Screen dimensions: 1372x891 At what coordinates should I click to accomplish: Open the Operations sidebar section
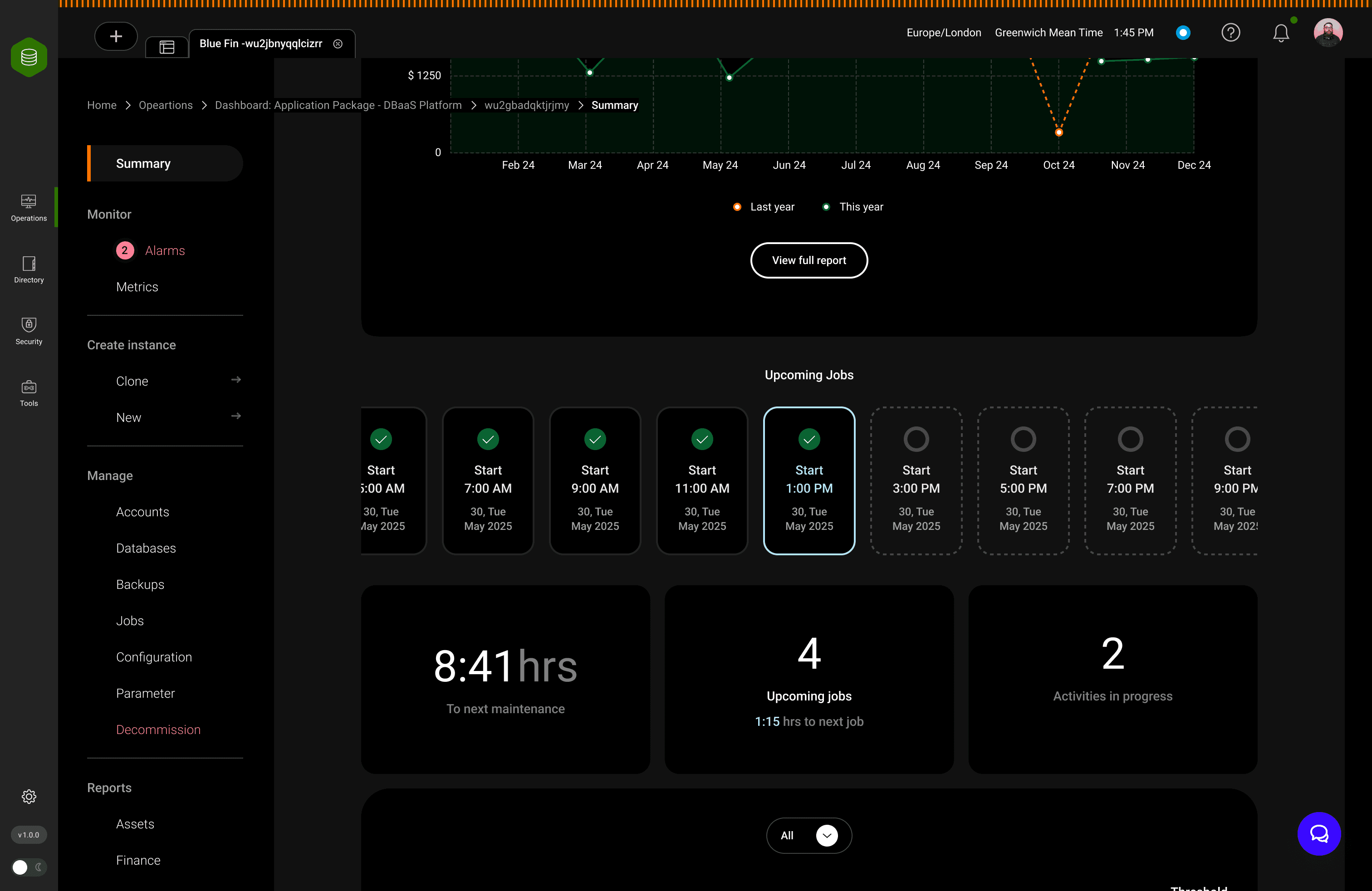tap(29, 207)
